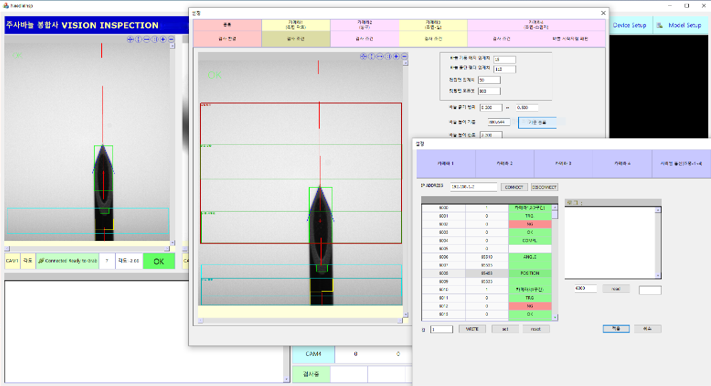Click vertical-bar icon above main window image

click(155, 39)
